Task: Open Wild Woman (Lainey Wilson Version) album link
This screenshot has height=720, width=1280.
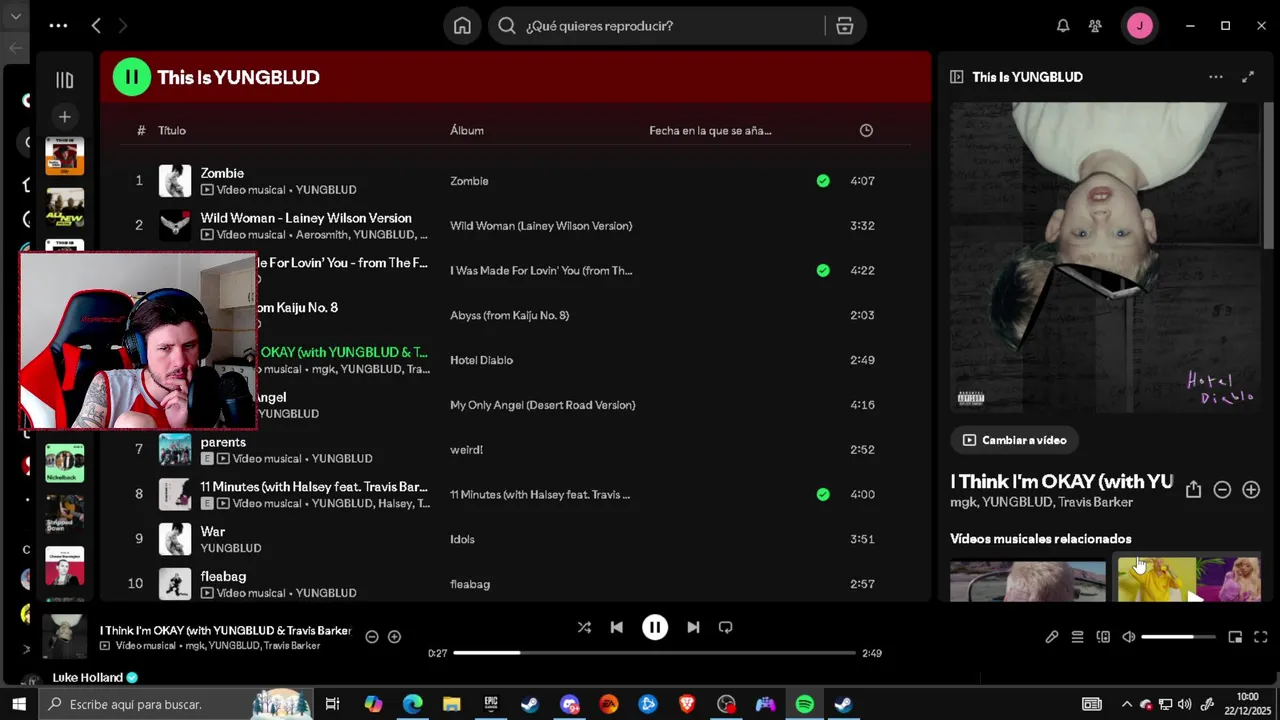Action: click(x=541, y=226)
